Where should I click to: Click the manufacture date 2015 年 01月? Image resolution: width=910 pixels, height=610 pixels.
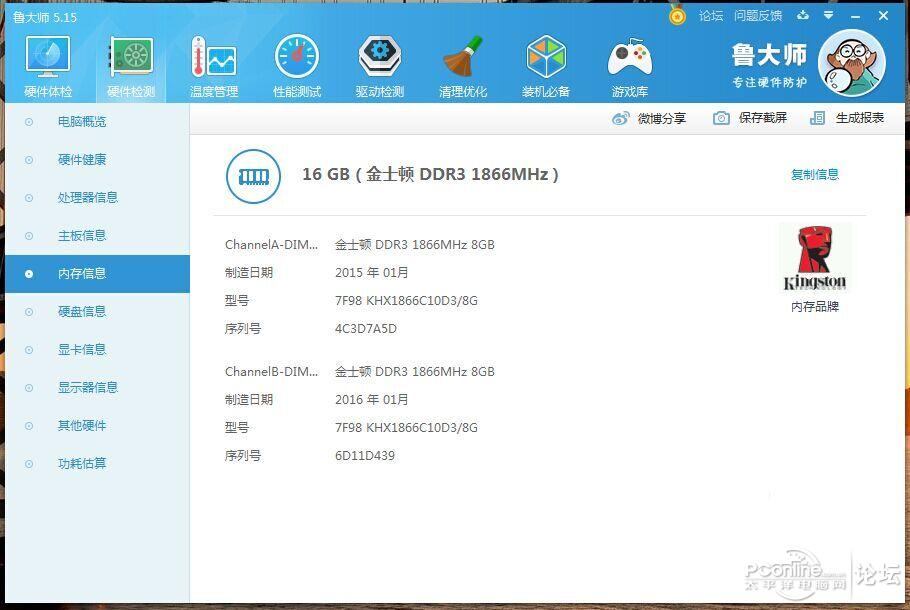[x=371, y=273]
